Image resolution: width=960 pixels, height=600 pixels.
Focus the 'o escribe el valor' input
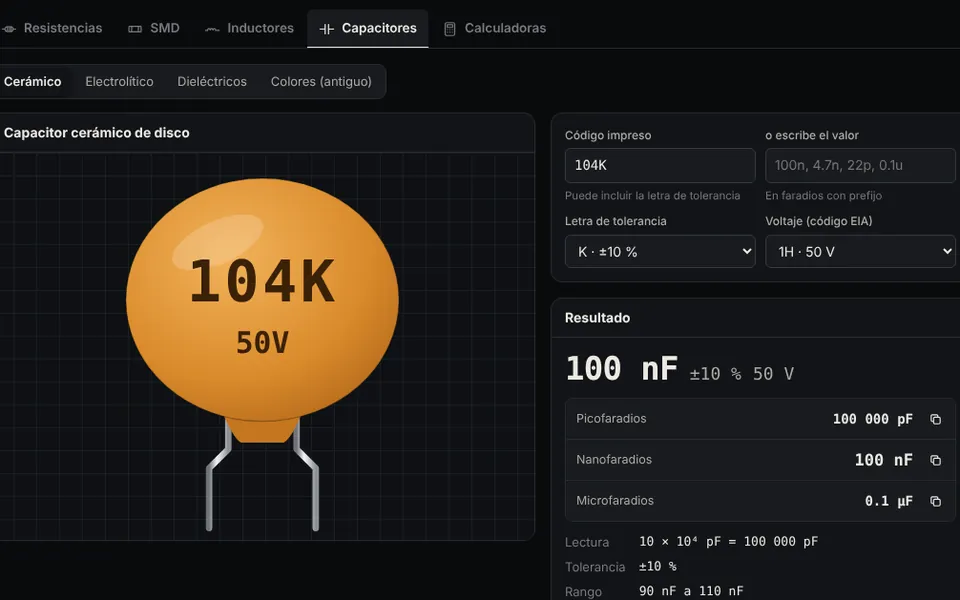[x=860, y=165]
